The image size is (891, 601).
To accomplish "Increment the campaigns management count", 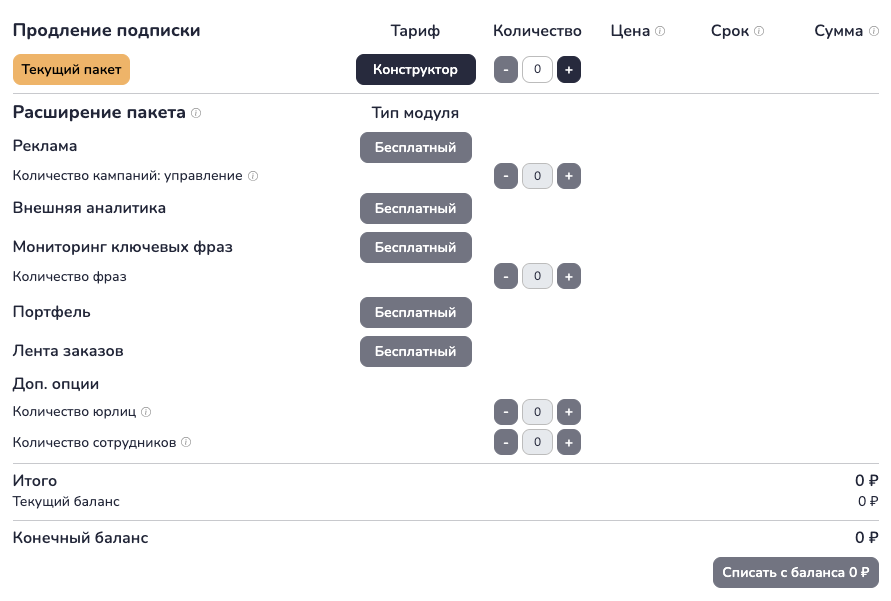I will [569, 176].
